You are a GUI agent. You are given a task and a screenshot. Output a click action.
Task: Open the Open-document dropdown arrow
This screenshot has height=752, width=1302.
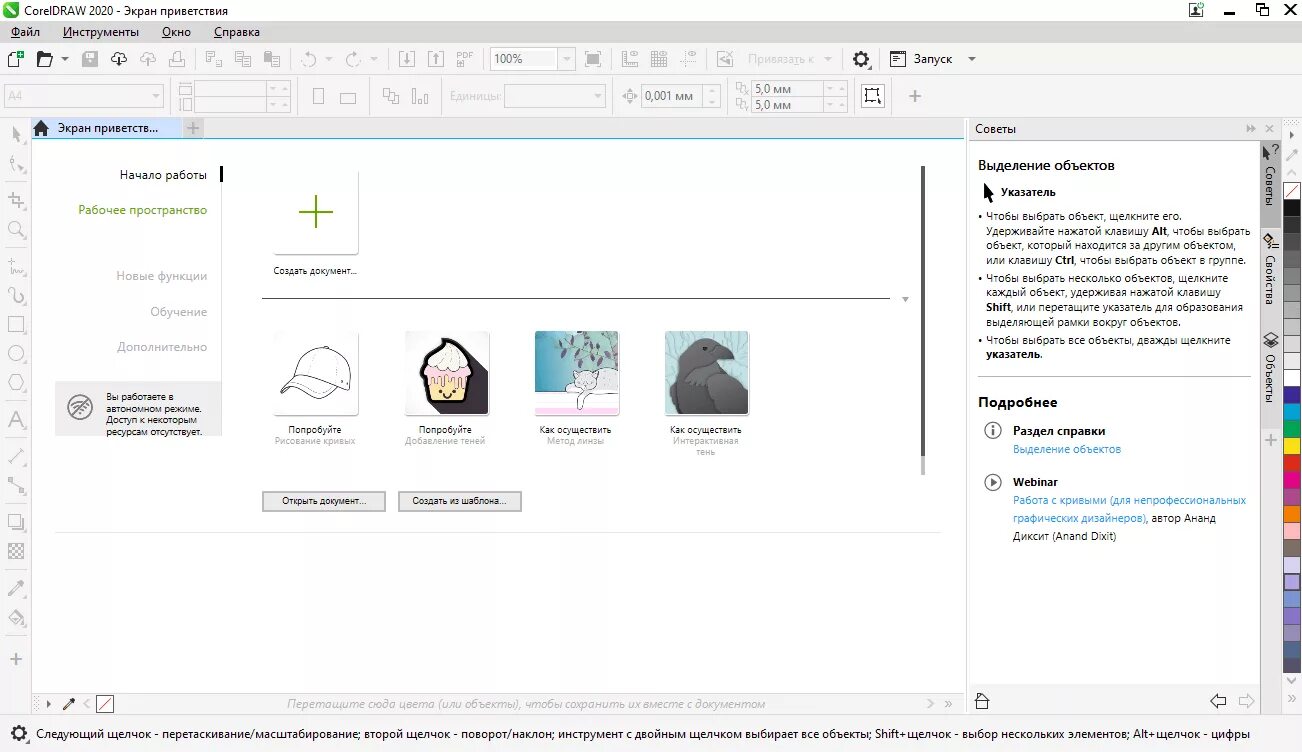[x=65, y=59]
